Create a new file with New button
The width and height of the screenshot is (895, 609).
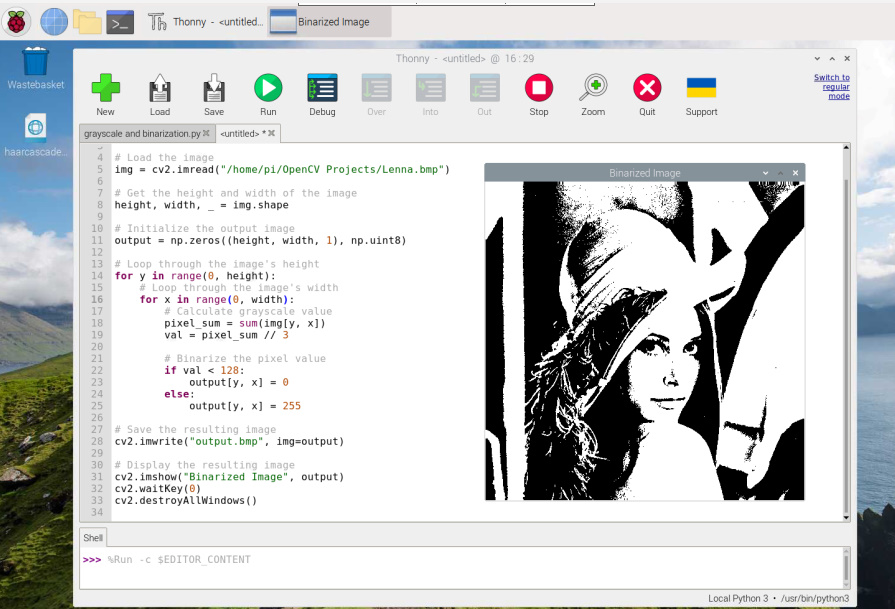[106, 95]
